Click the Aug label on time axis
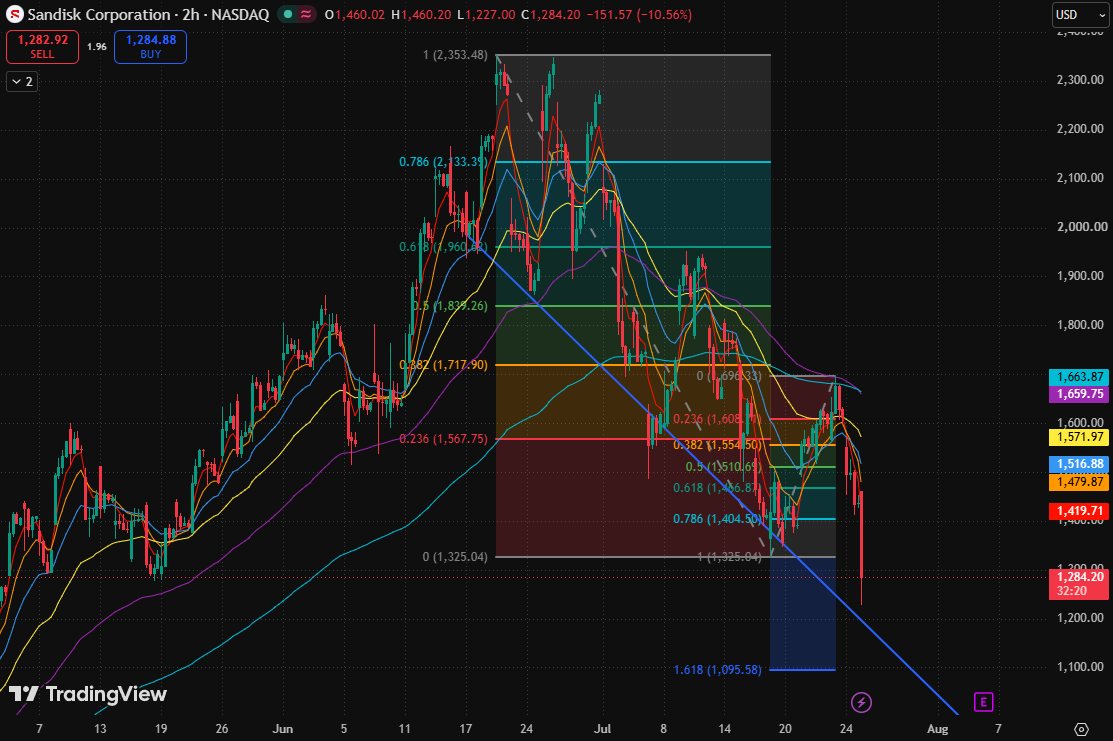The image size is (1113, 741). click(x=937, y=728)
